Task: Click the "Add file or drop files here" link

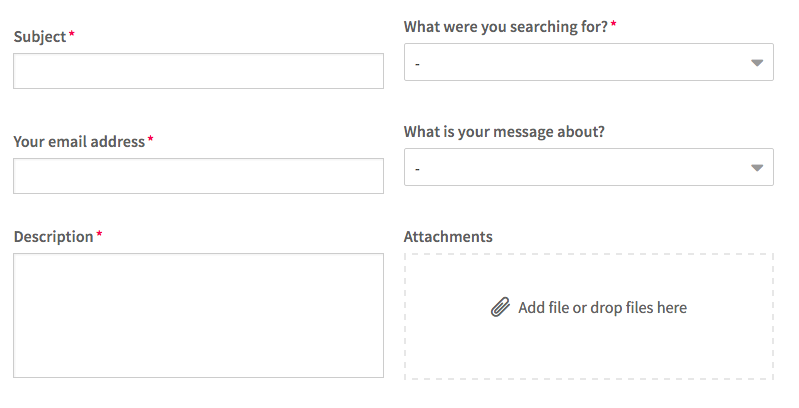Action: (x=602, y=308)
